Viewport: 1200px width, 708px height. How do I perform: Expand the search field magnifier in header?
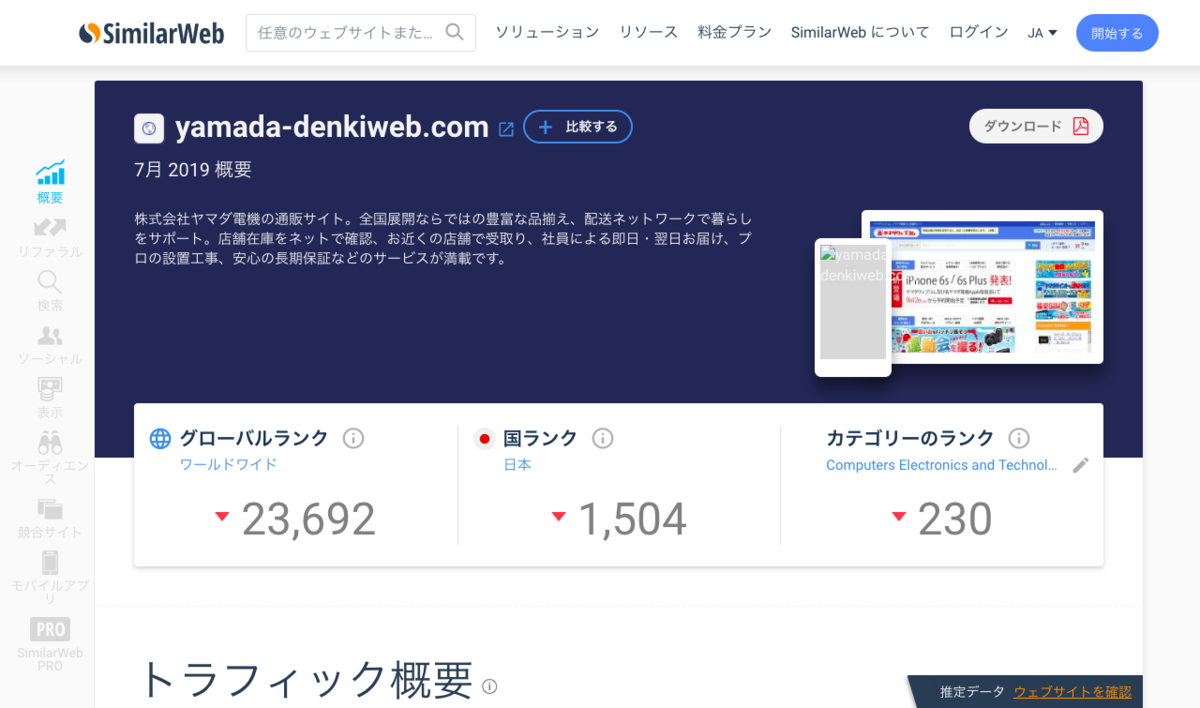(x=455, y=31)
